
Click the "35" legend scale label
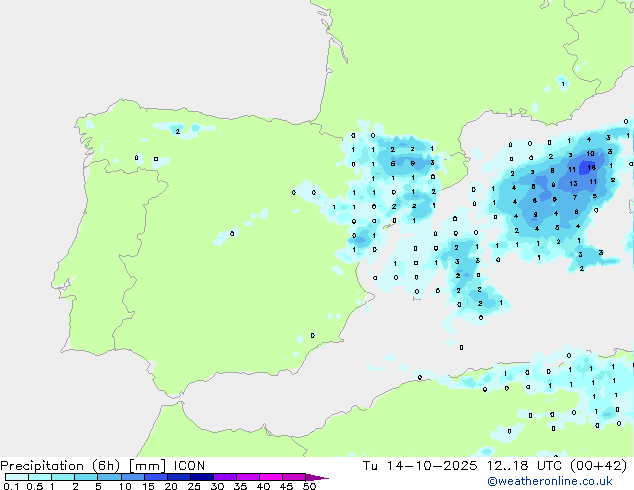click(x=240, y=486)
